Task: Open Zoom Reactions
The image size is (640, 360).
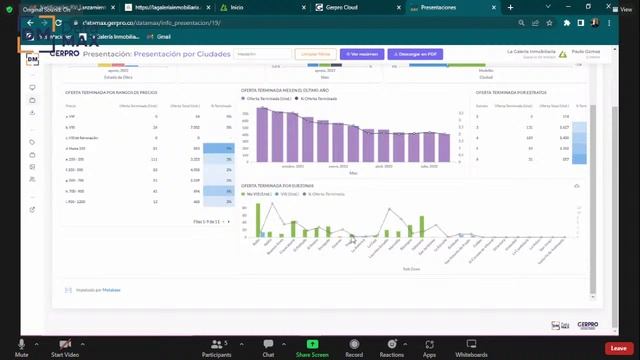Action: point(391,348)
